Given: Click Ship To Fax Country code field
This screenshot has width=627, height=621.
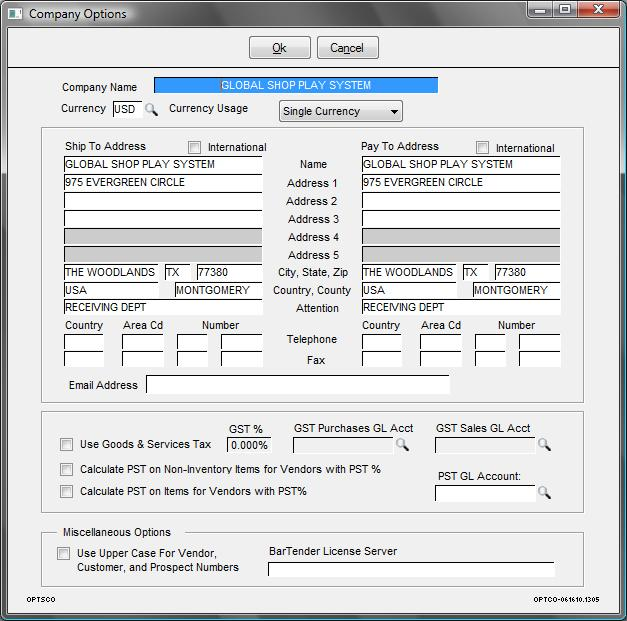Looking at the screenshot, I should coord(84,359).
